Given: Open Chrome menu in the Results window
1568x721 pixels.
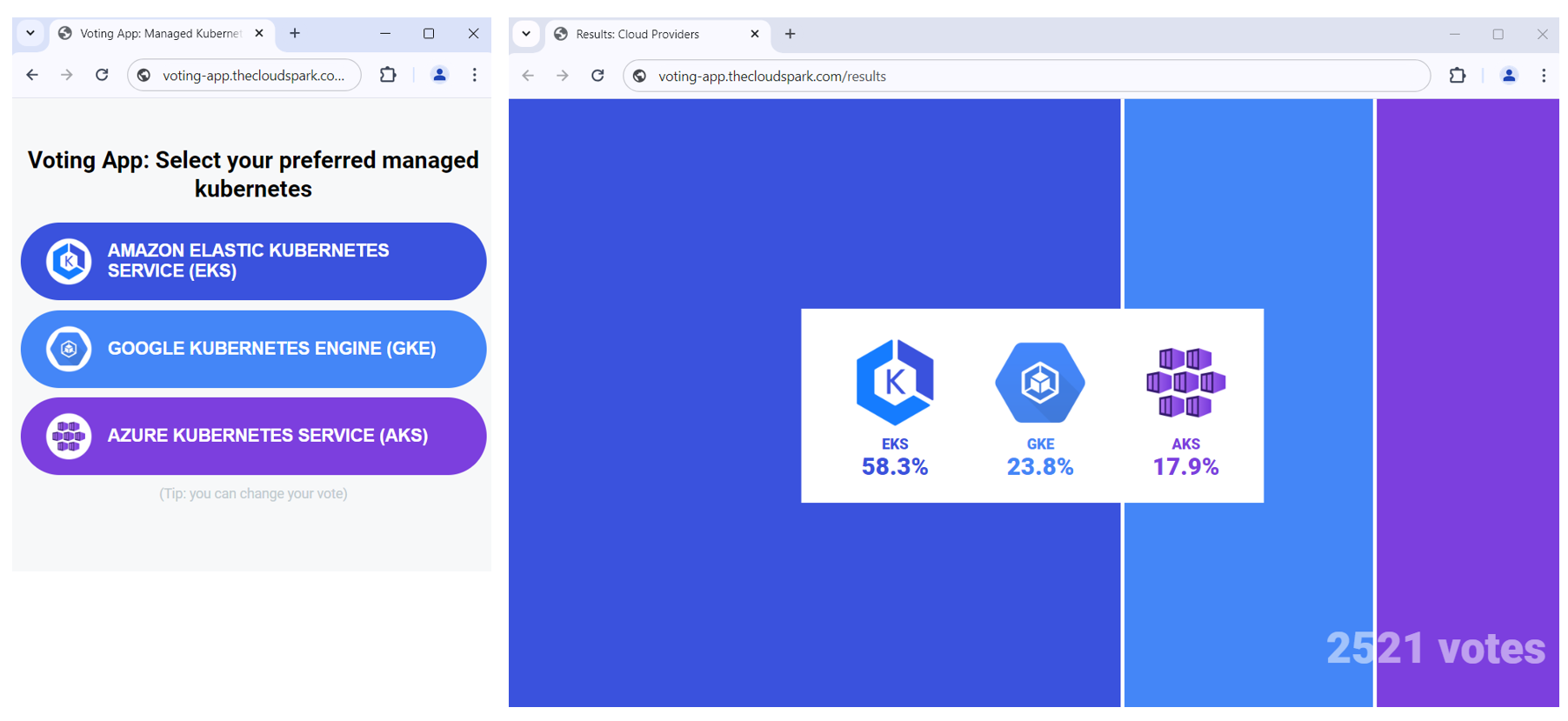Looking at the screenshot, I should 1544,76.
